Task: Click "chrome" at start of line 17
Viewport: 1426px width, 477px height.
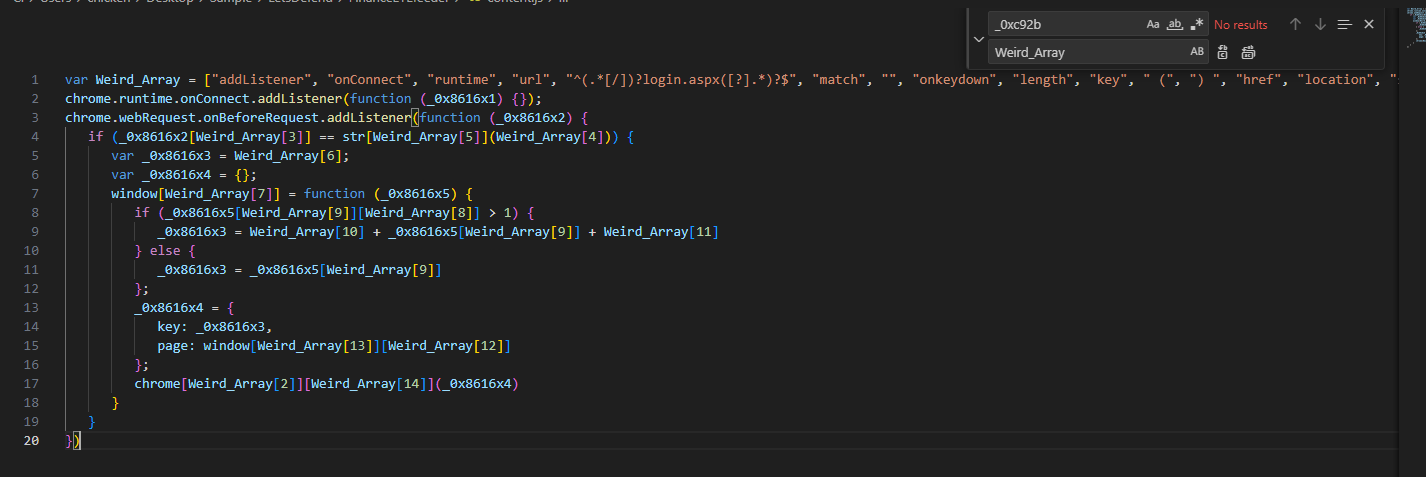Action: (158, 384)
